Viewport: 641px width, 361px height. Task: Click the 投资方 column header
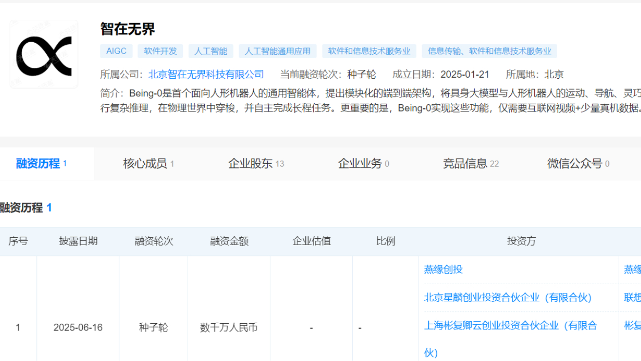pos(521,241)
